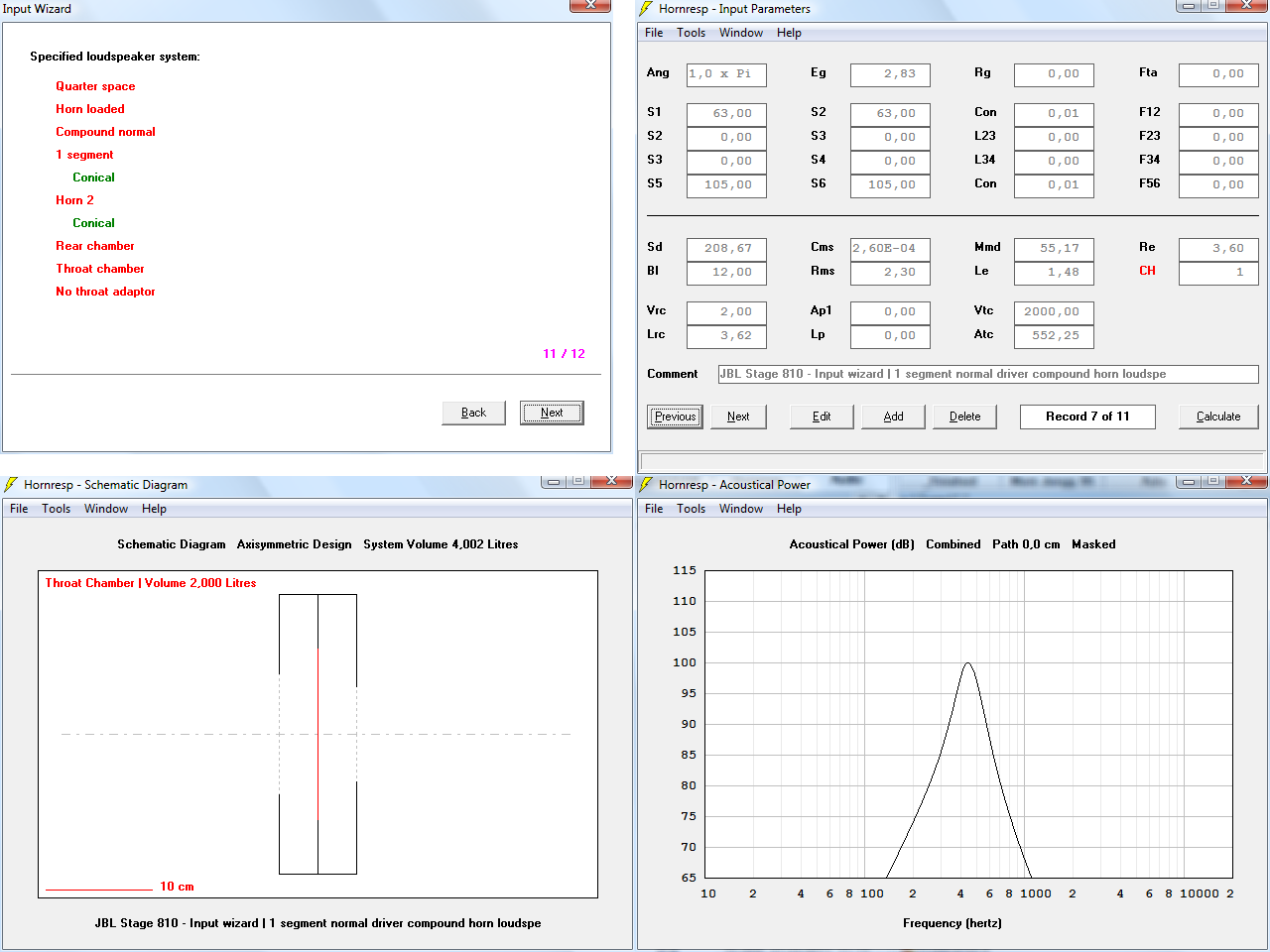Click No throat adaptor in wizard list
Screen dimensions: 1270x952
105,292
